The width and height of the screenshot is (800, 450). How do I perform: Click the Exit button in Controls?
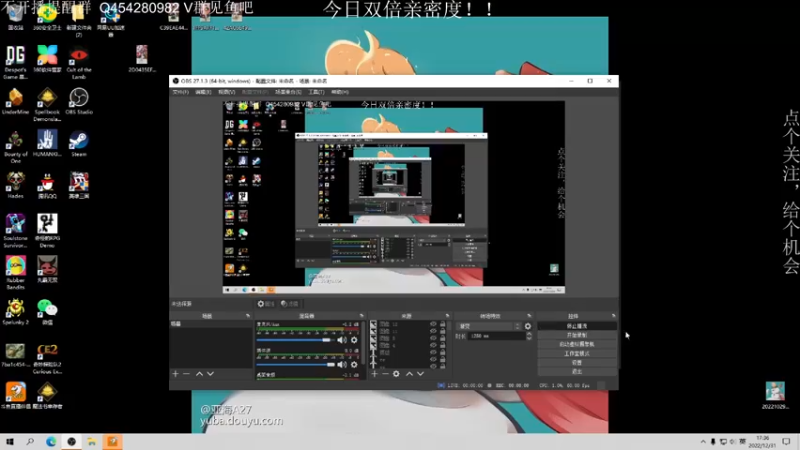pos(577,371)
